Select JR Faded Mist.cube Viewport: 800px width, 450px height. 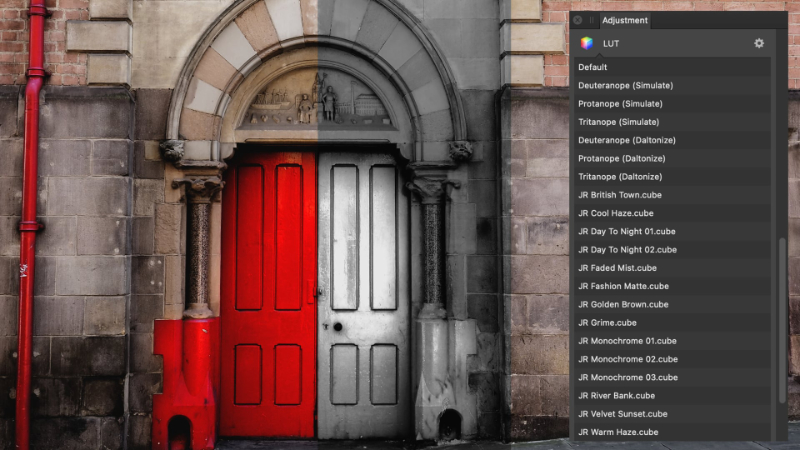672,268
